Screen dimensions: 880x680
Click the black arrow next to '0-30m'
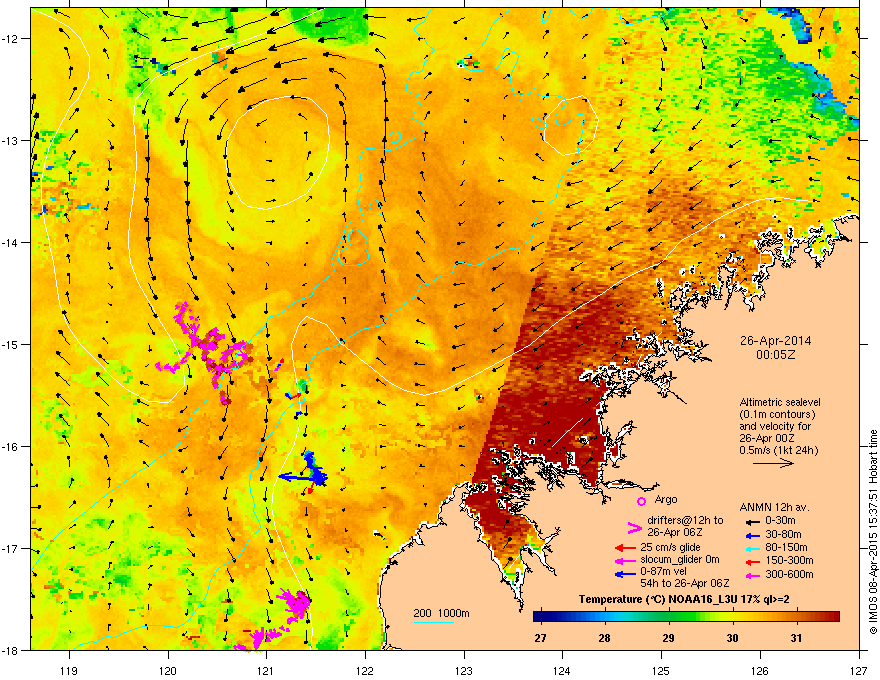pos(752,521)
